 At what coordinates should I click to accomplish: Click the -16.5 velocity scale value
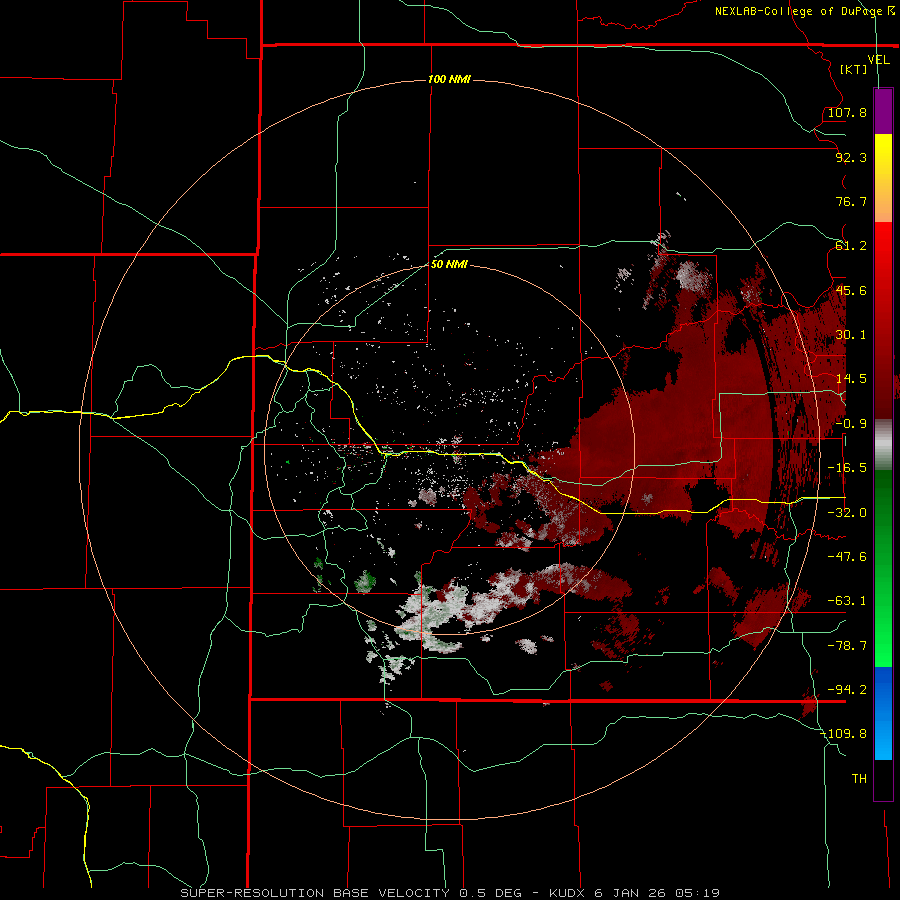pyautogui.click(x=847, y=468)
